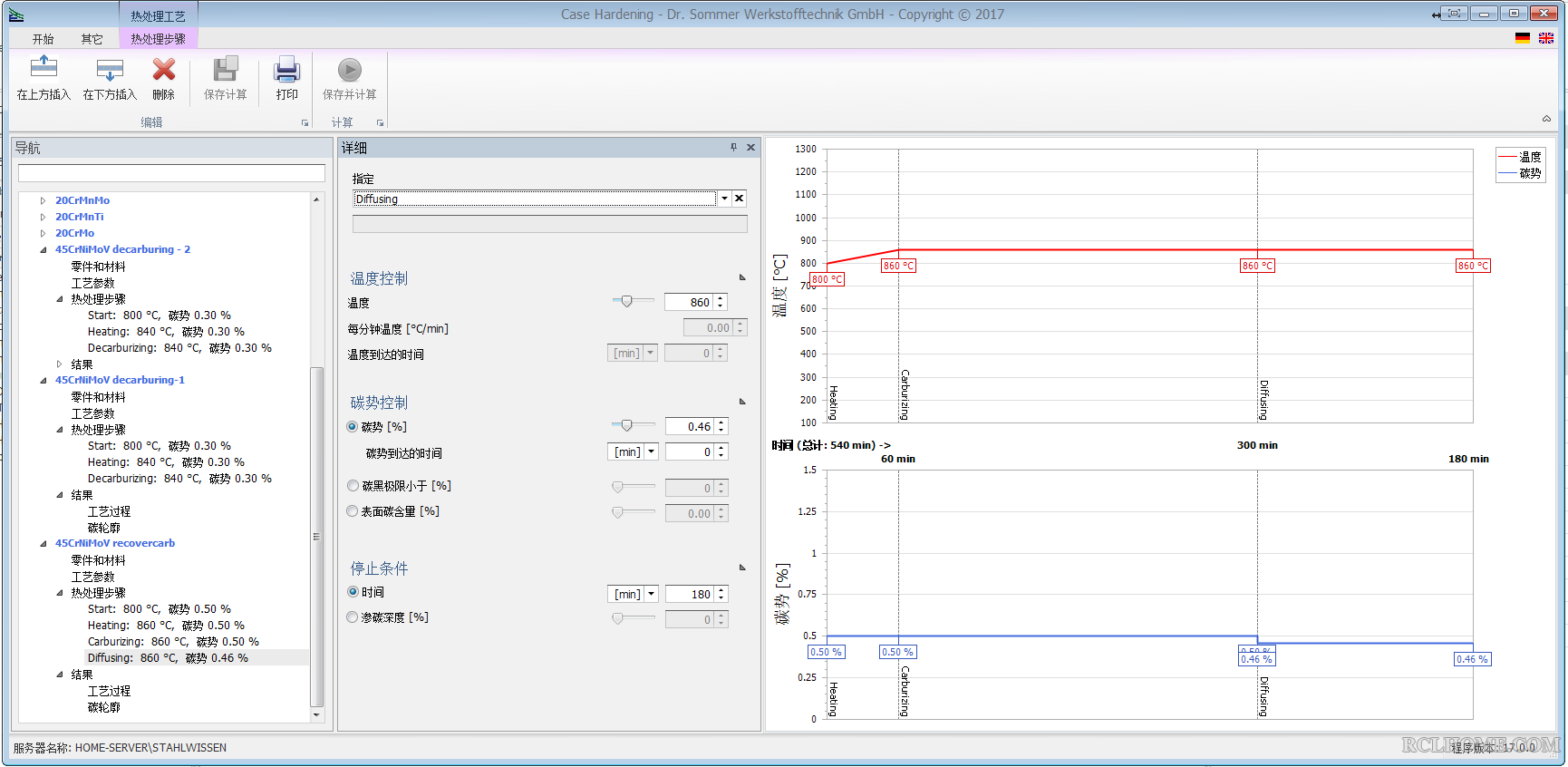Click the temperature value field showing 860
The image size is (1568, 767).
pos(689,302)
